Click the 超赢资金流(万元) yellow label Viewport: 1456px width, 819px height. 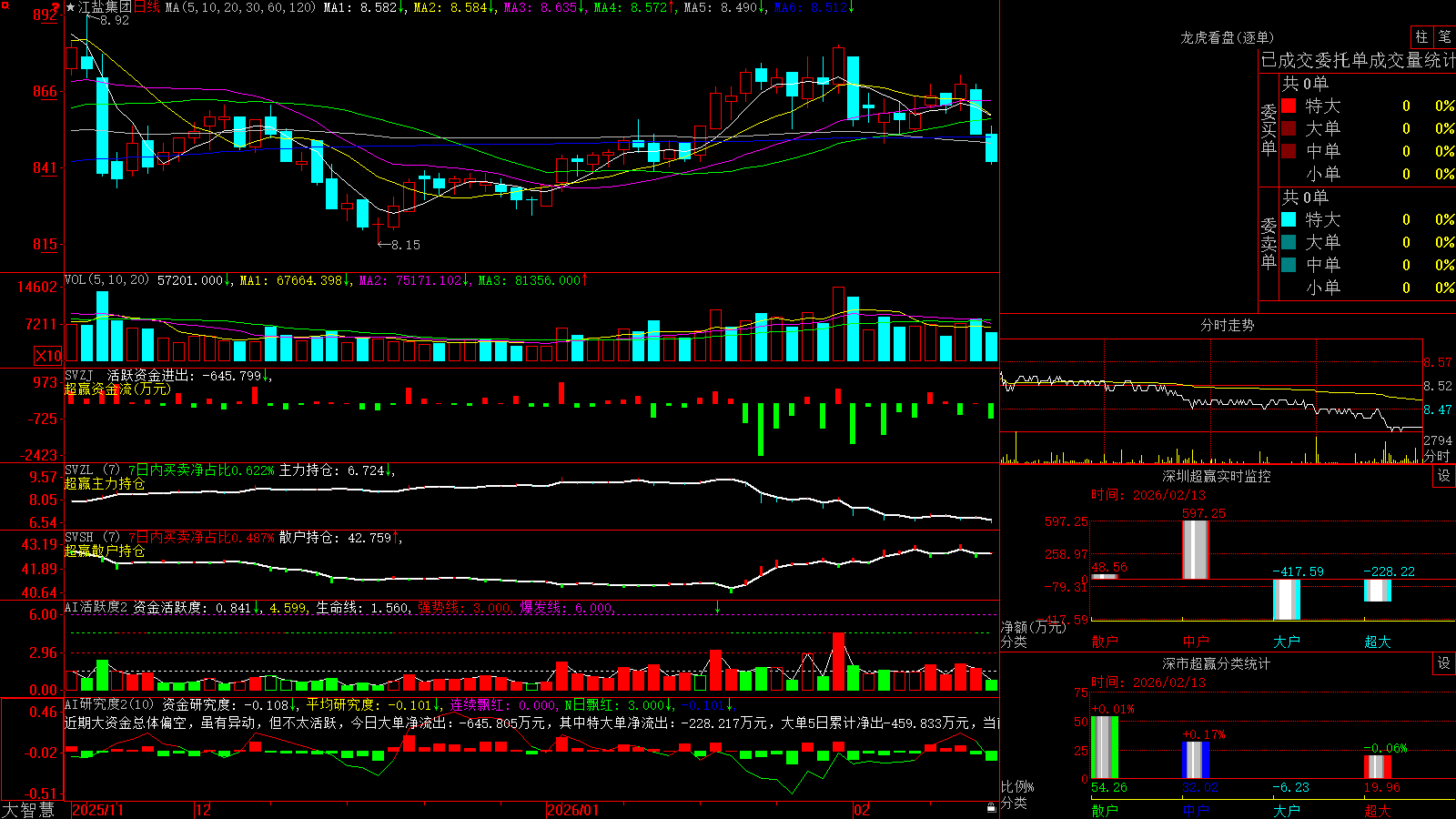[x=117, y=389]
